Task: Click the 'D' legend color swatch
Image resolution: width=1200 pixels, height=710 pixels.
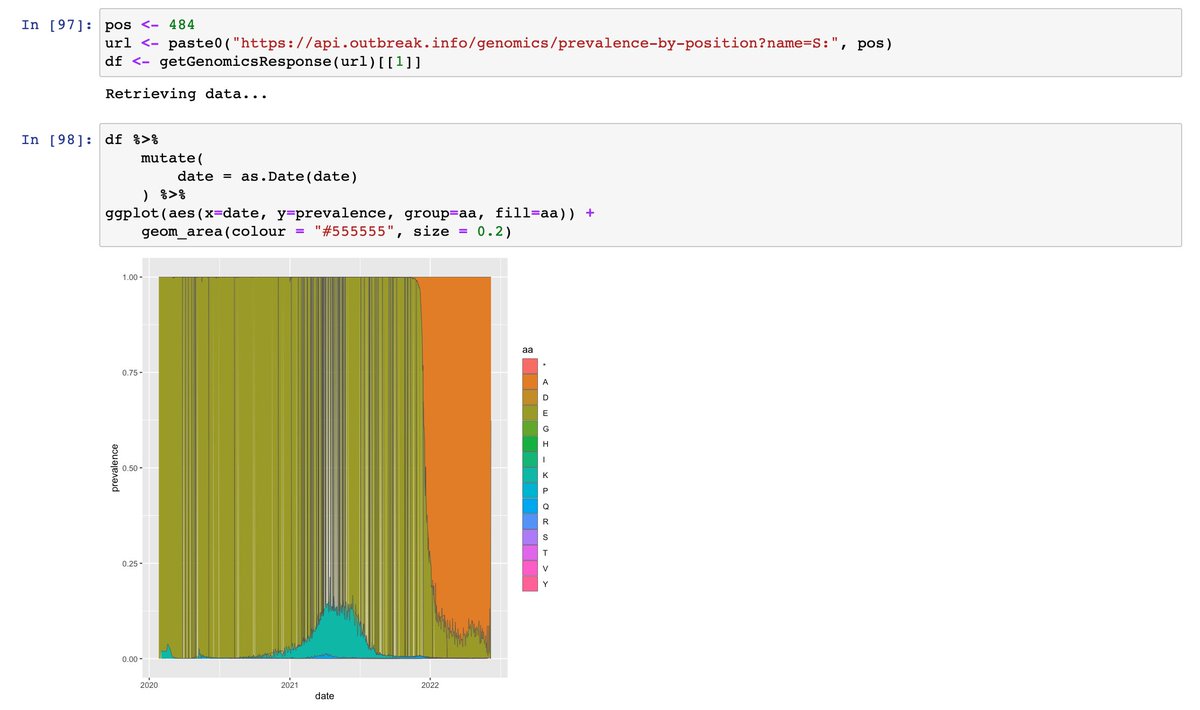Action: [530, 397]
